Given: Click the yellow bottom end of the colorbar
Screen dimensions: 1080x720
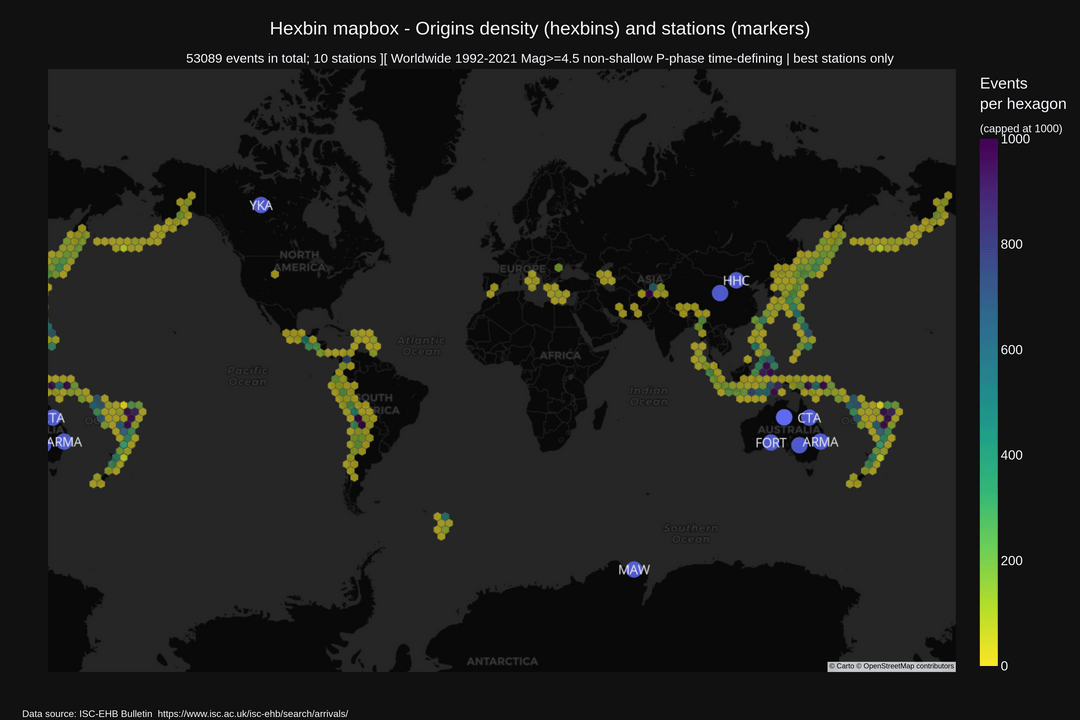Looking at the screenshot, I should click(x=987, y=660).
